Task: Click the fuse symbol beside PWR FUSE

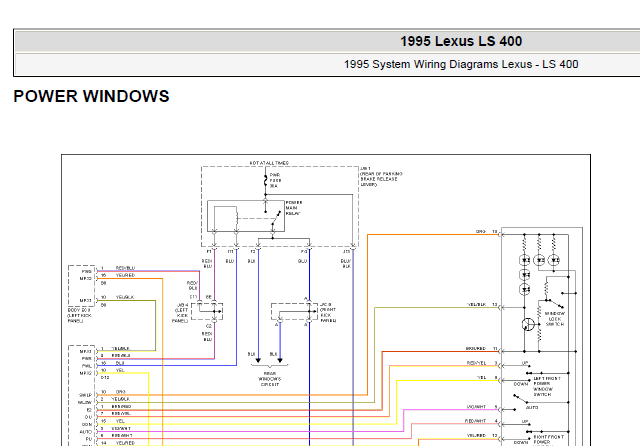Action: (265, 180)
